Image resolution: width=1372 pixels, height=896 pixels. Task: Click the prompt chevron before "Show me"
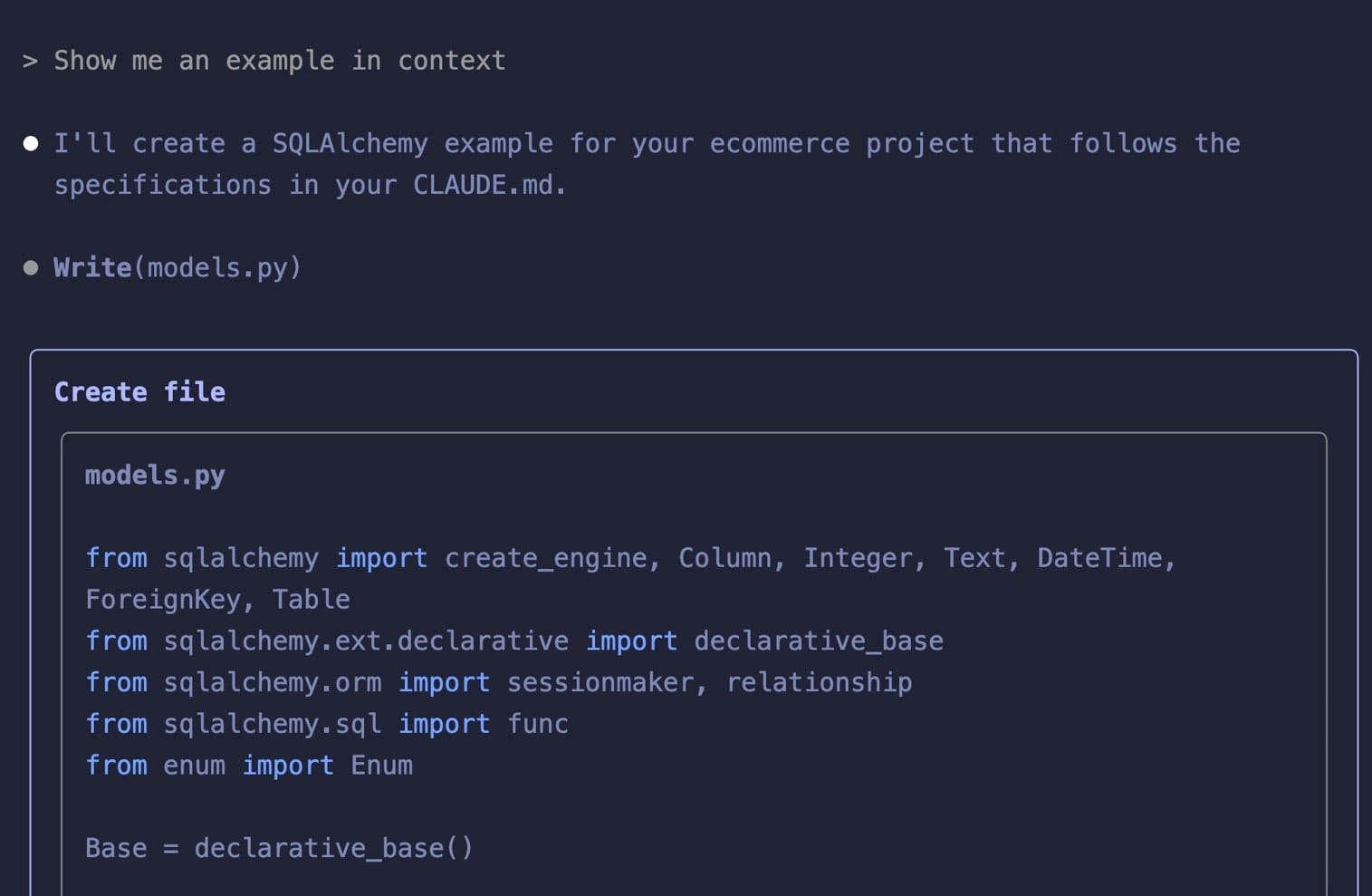pyautogui.click(x=30, y=62)
